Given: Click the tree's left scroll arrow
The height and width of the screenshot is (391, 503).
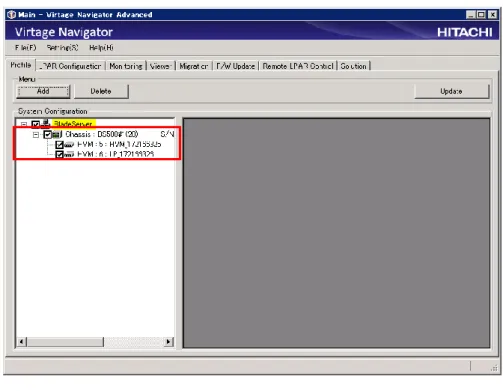Looking at the screenshot, I should pyautogui.click(x=22, y=341).
